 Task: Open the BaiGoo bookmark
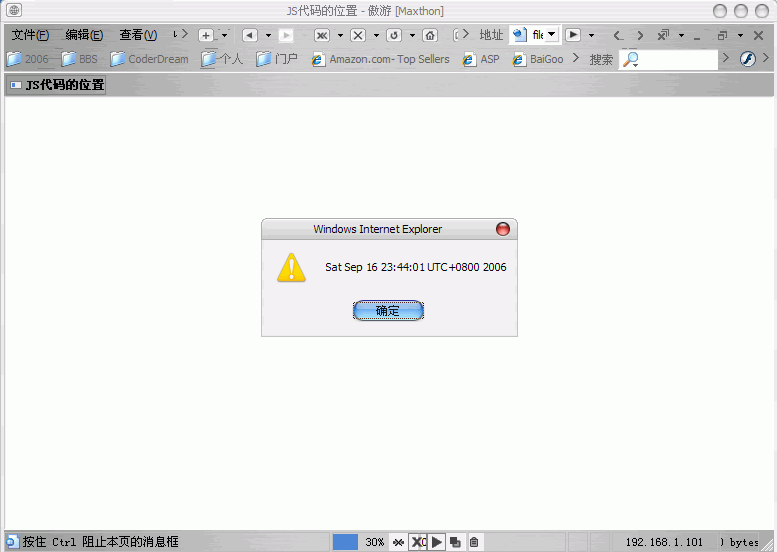(x=538, y=59)
